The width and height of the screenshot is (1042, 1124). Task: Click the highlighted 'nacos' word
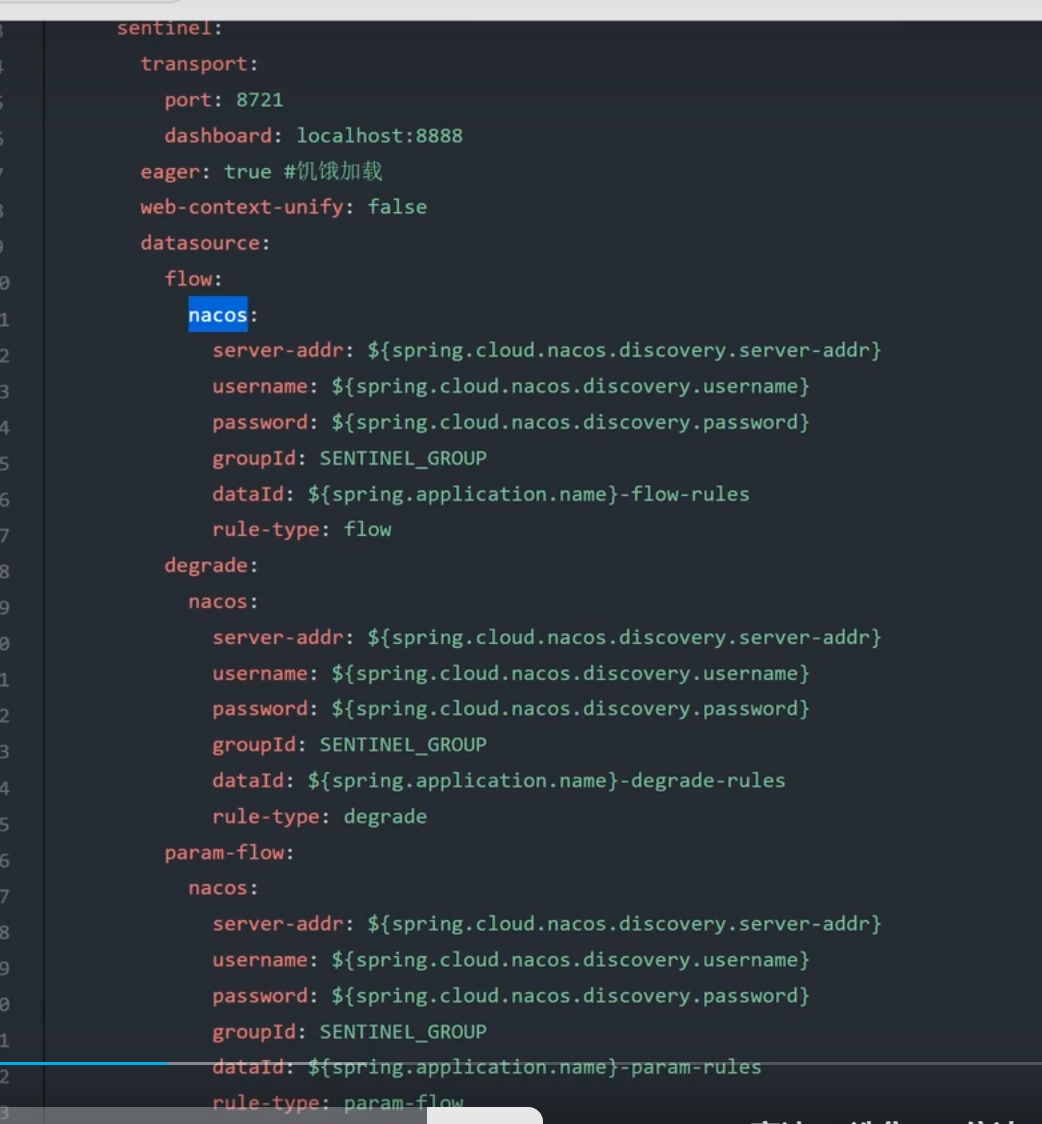(x=218, y=315)
